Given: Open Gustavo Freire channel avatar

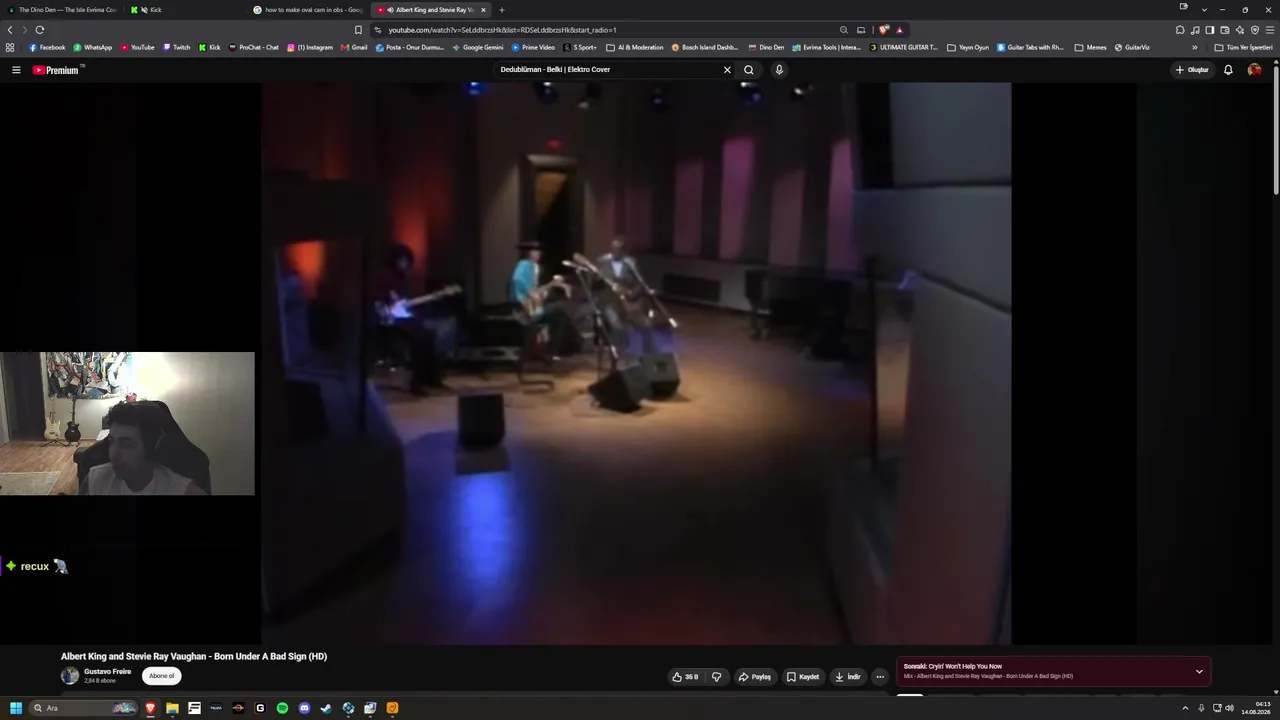Looking at the screenshot, I should (x=70, y=676).
